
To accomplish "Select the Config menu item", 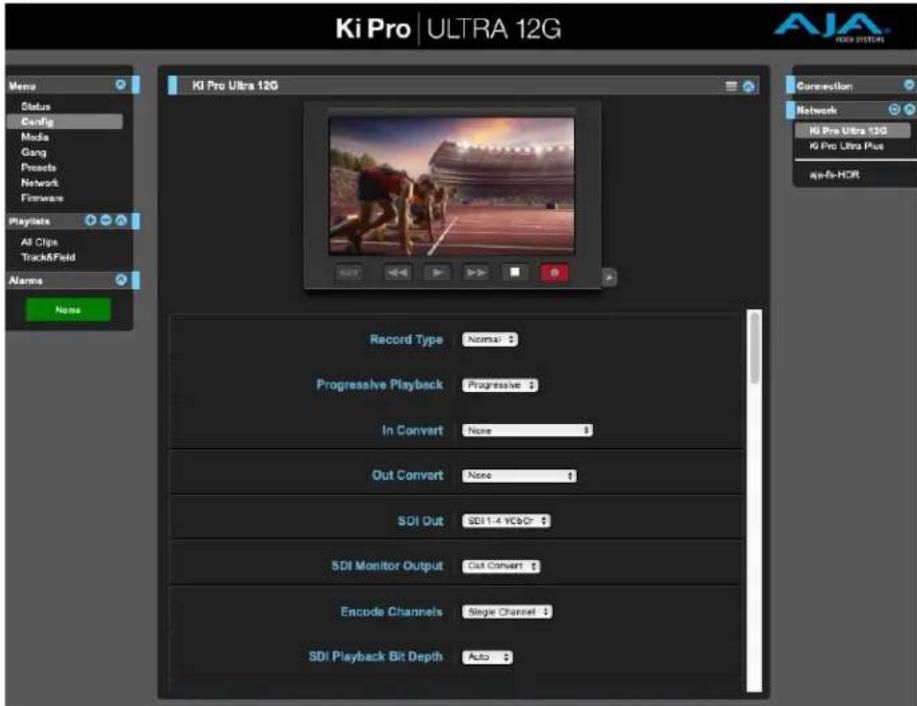I will (x=65, y=122).
